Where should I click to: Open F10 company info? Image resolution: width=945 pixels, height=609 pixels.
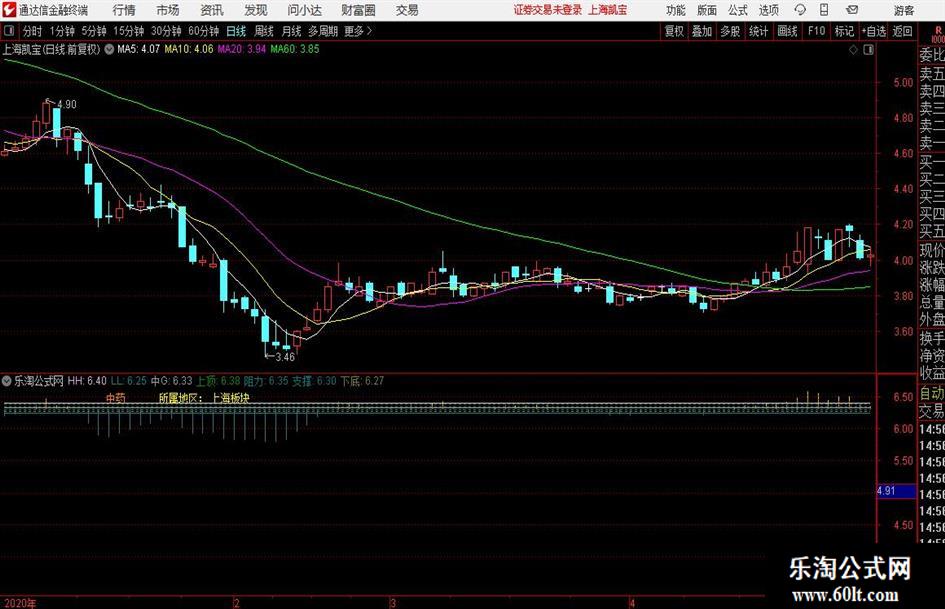[x=816, y=31]
